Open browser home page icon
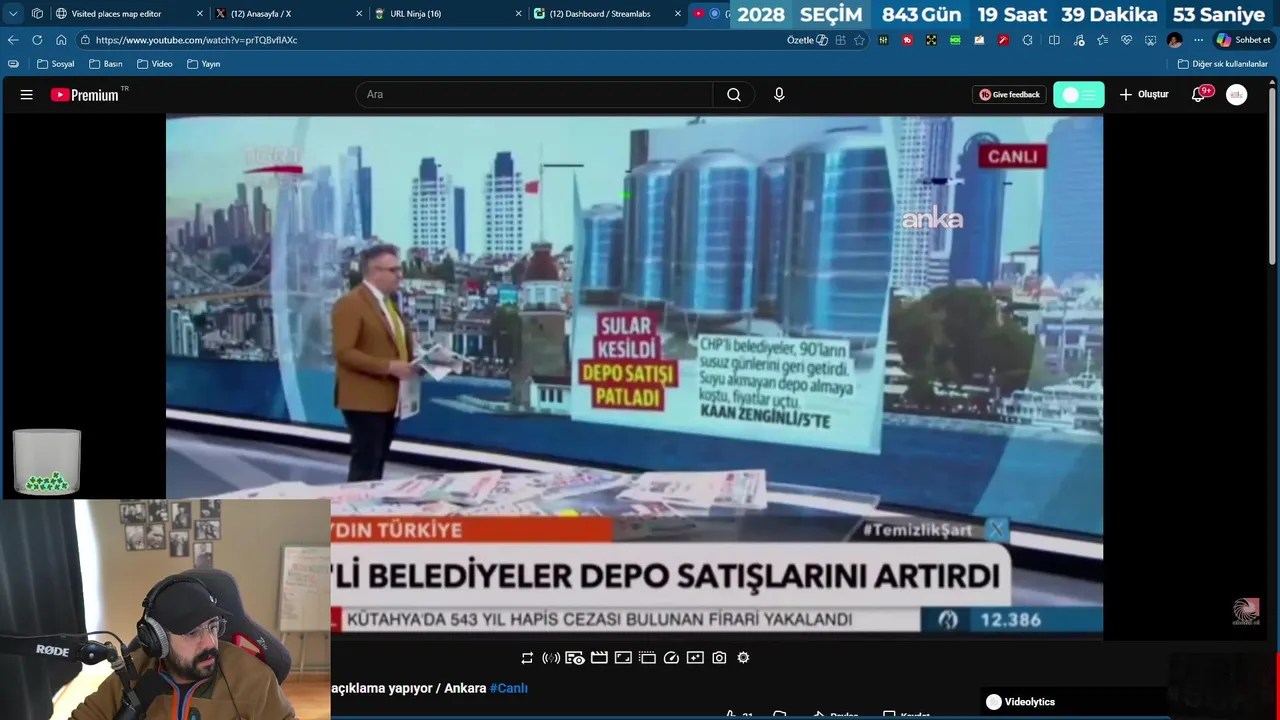 [x=61, y=40]
